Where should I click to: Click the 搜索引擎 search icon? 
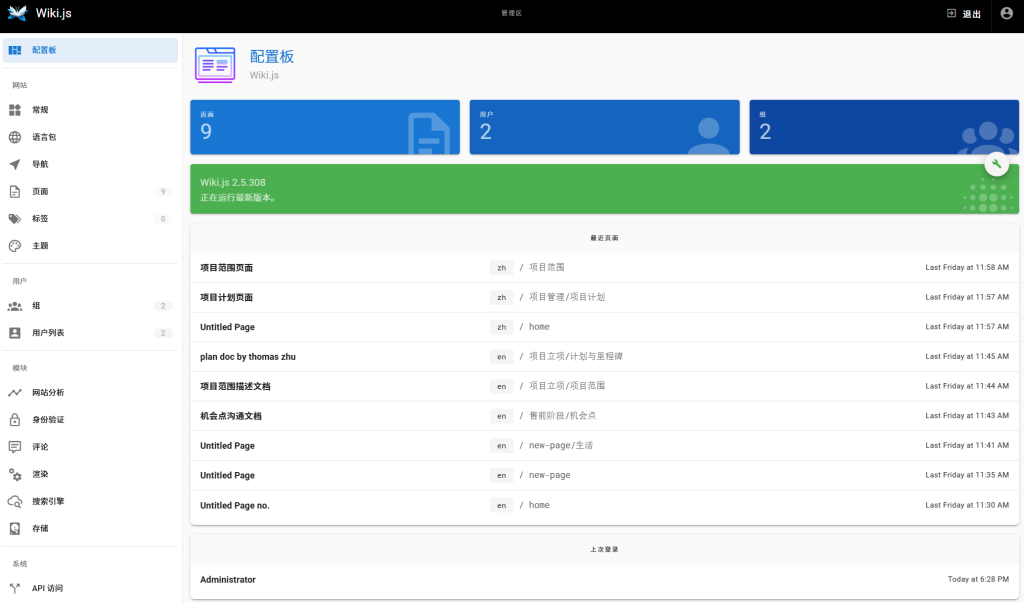15,501
